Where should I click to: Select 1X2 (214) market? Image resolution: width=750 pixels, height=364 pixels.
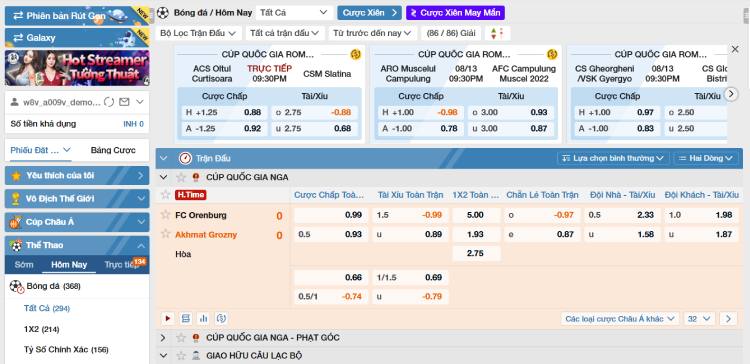click(42, 330)
